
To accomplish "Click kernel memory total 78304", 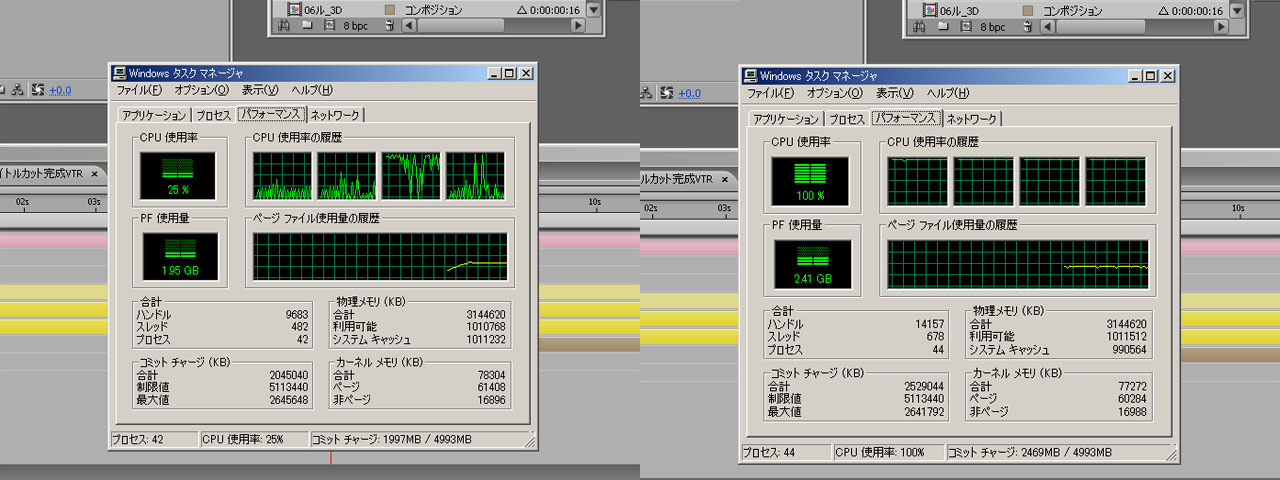I will coord(490,375).
